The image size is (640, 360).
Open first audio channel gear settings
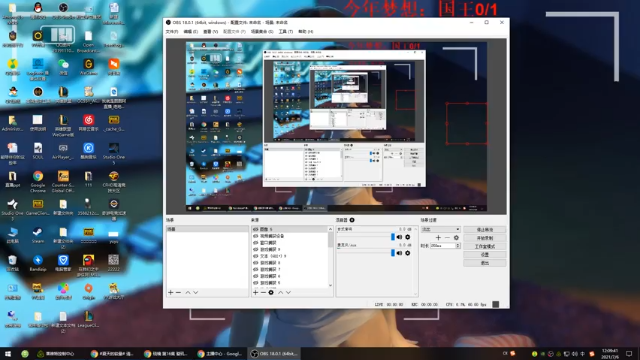(407, 237)
